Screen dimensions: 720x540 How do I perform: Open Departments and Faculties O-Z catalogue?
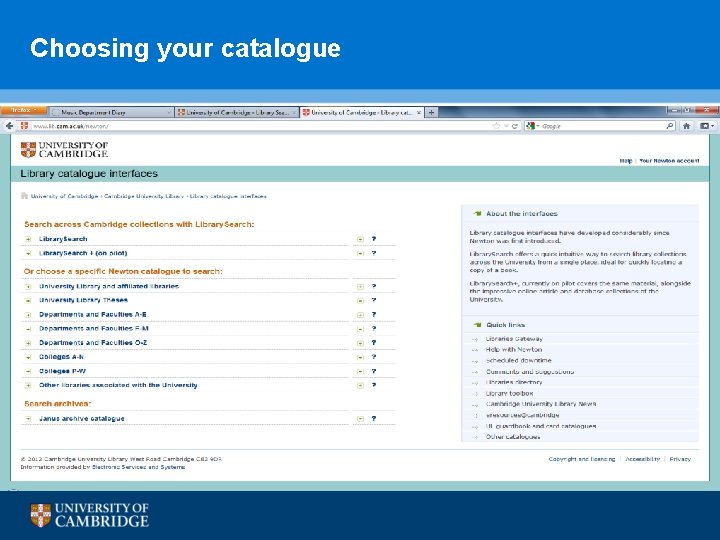[x=93, y=343]
